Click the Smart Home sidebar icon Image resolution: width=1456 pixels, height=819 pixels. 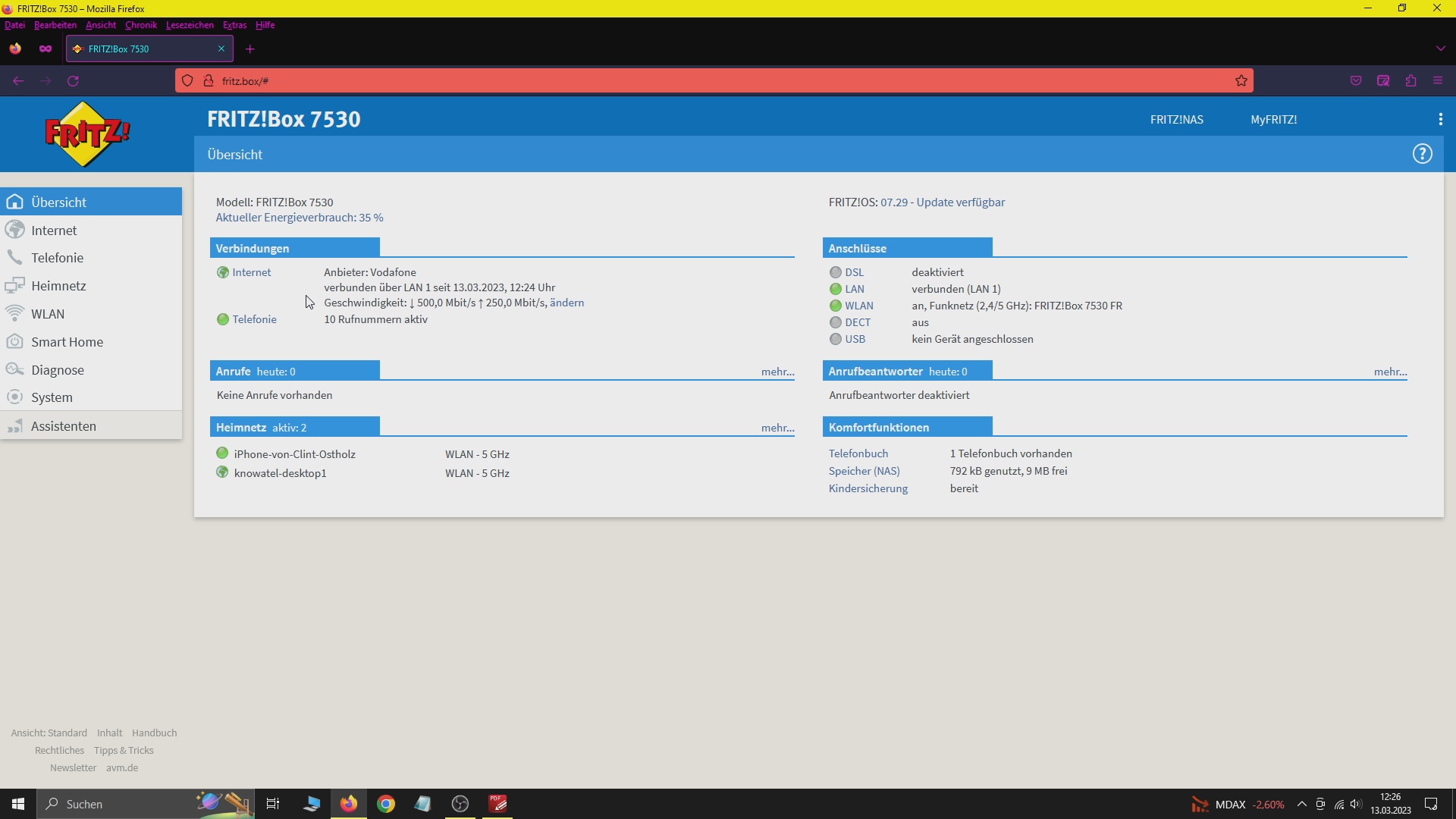pyautogui.click(x=14, y=342)
